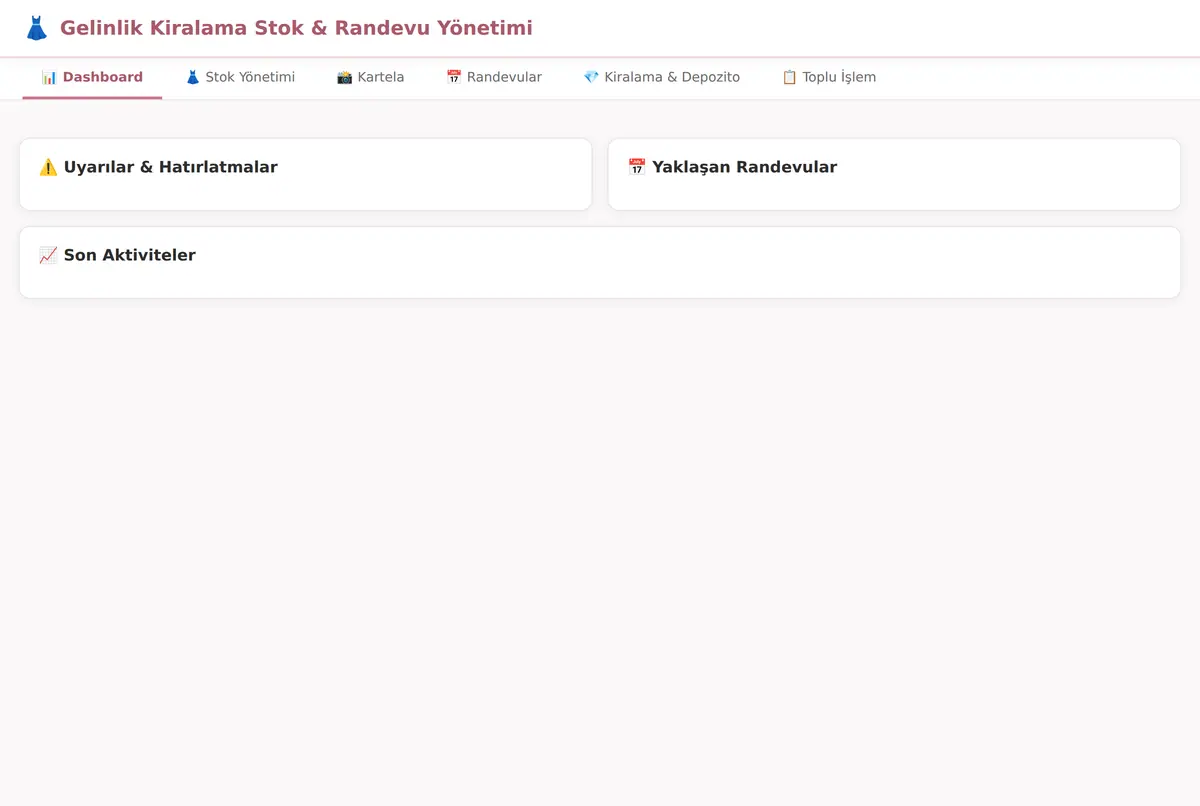Click the 'Son Aktiviteler' heading
Viewport: 1200px width, 806px height.
pyautogui.click(x=117, y=255)
